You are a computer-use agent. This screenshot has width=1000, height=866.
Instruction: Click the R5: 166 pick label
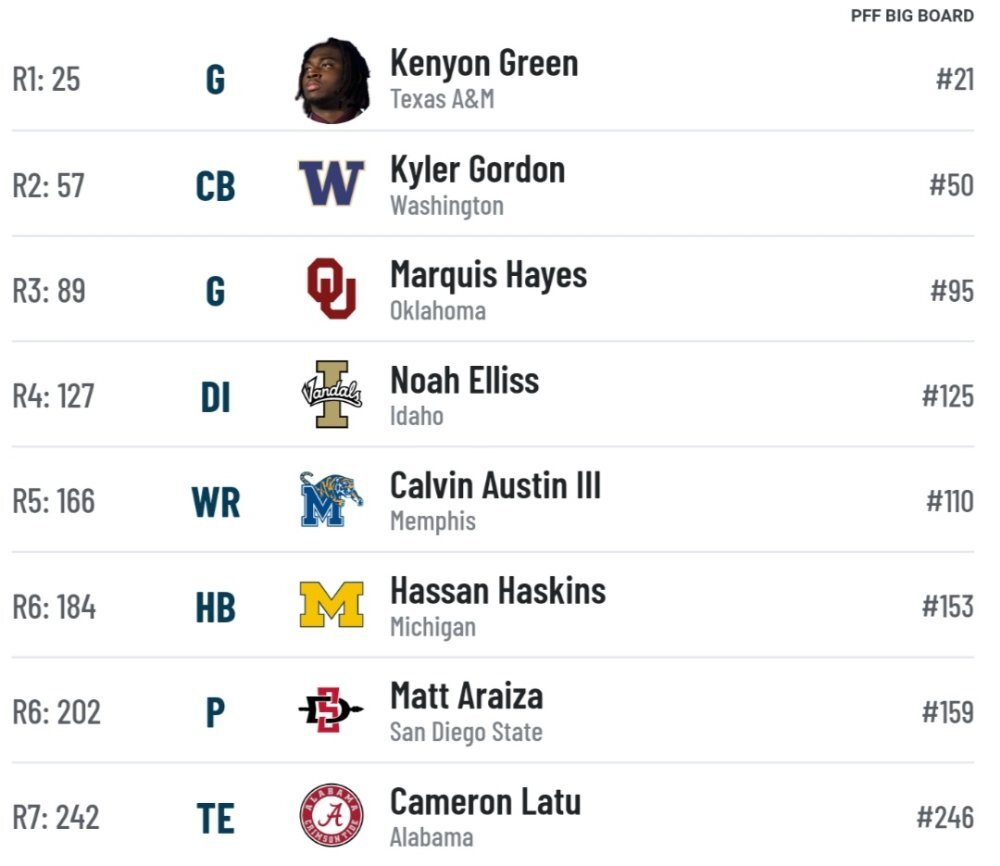click(54, 501)
